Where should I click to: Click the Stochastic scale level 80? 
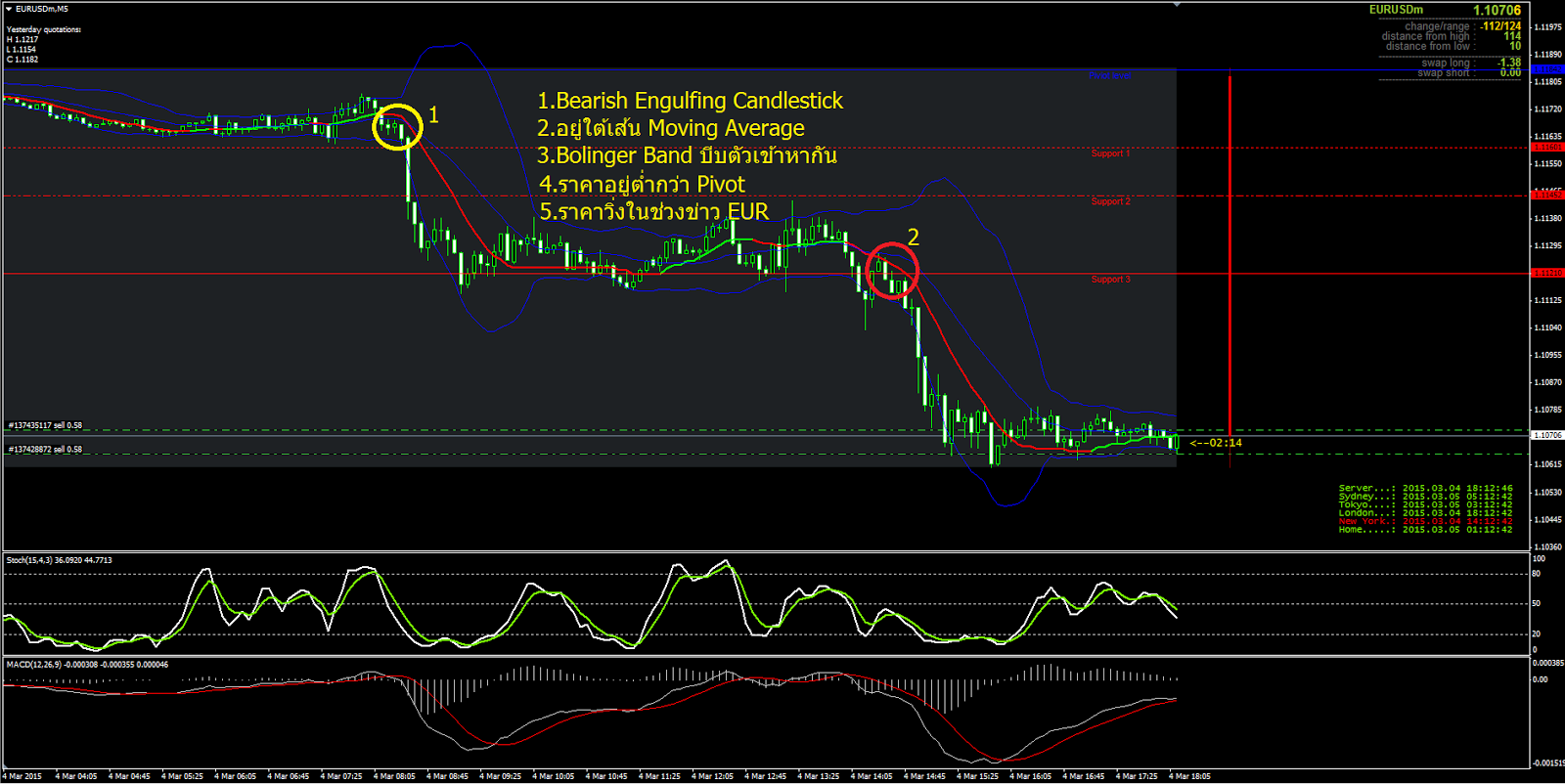tap(1537, 574)
